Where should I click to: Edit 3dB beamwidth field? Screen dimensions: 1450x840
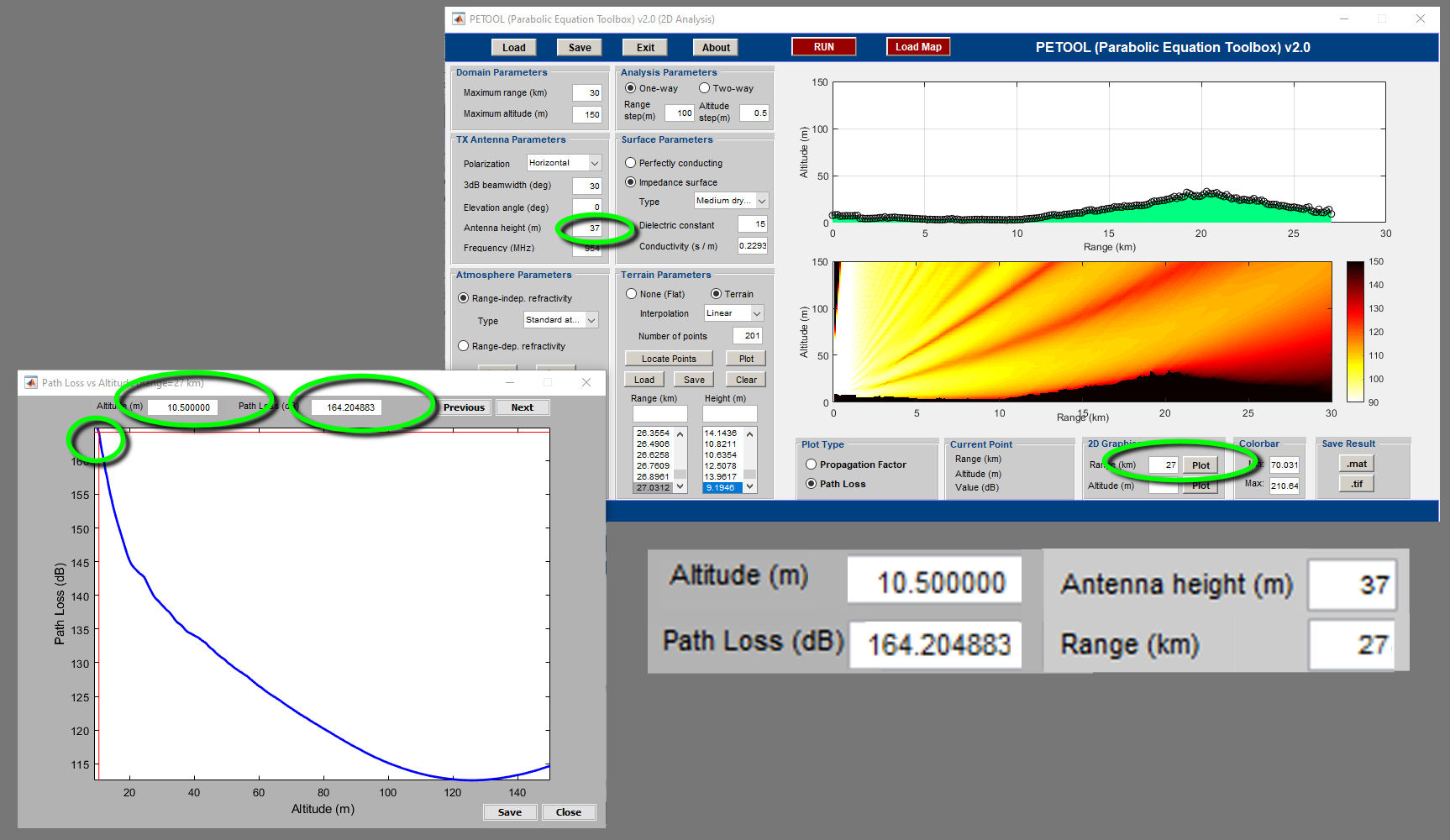click(587, 186)
